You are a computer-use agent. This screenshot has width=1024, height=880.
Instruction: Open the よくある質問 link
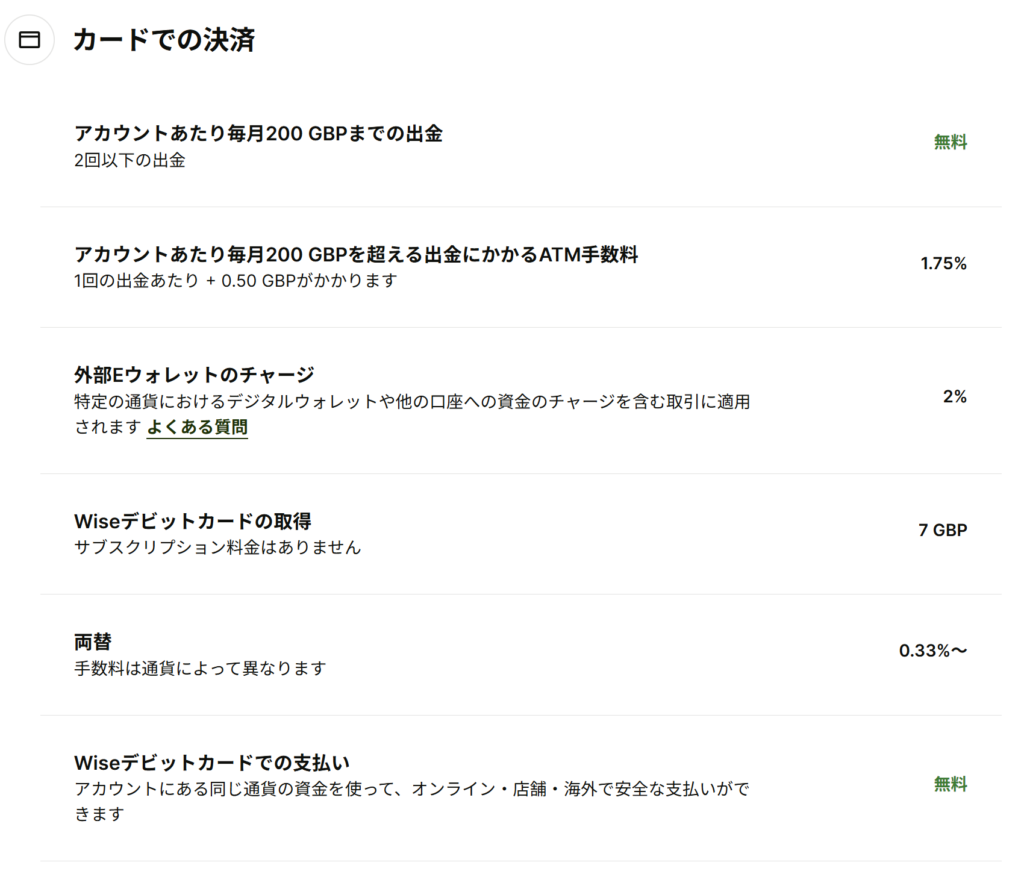197,428
